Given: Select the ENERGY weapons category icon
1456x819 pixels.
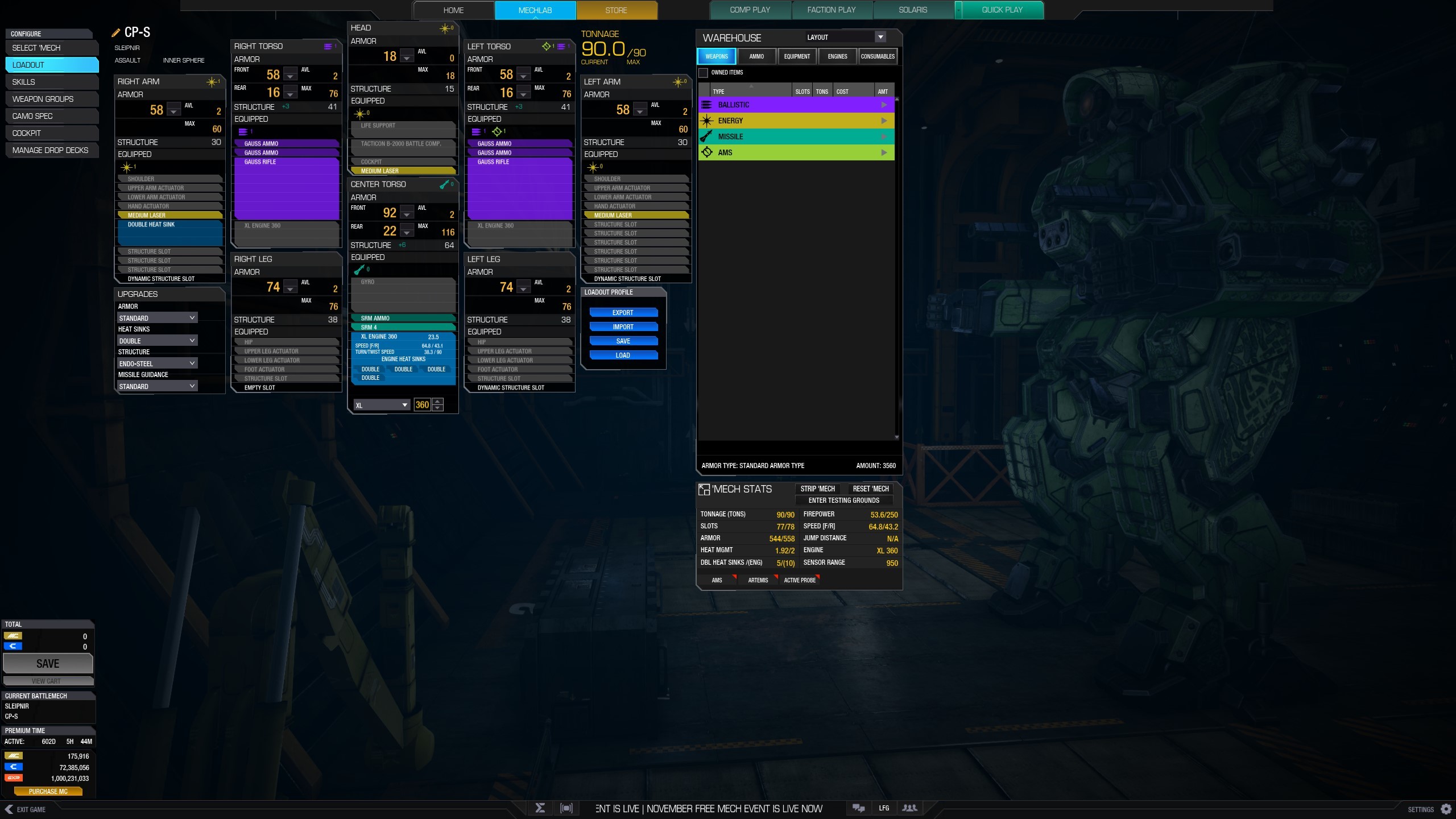Looking at the screenshot, I should tap(706, 121).
